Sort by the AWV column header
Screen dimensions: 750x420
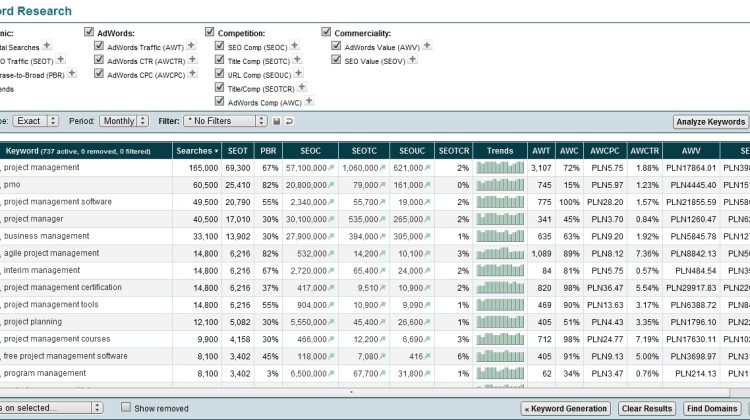coord(691,151)
